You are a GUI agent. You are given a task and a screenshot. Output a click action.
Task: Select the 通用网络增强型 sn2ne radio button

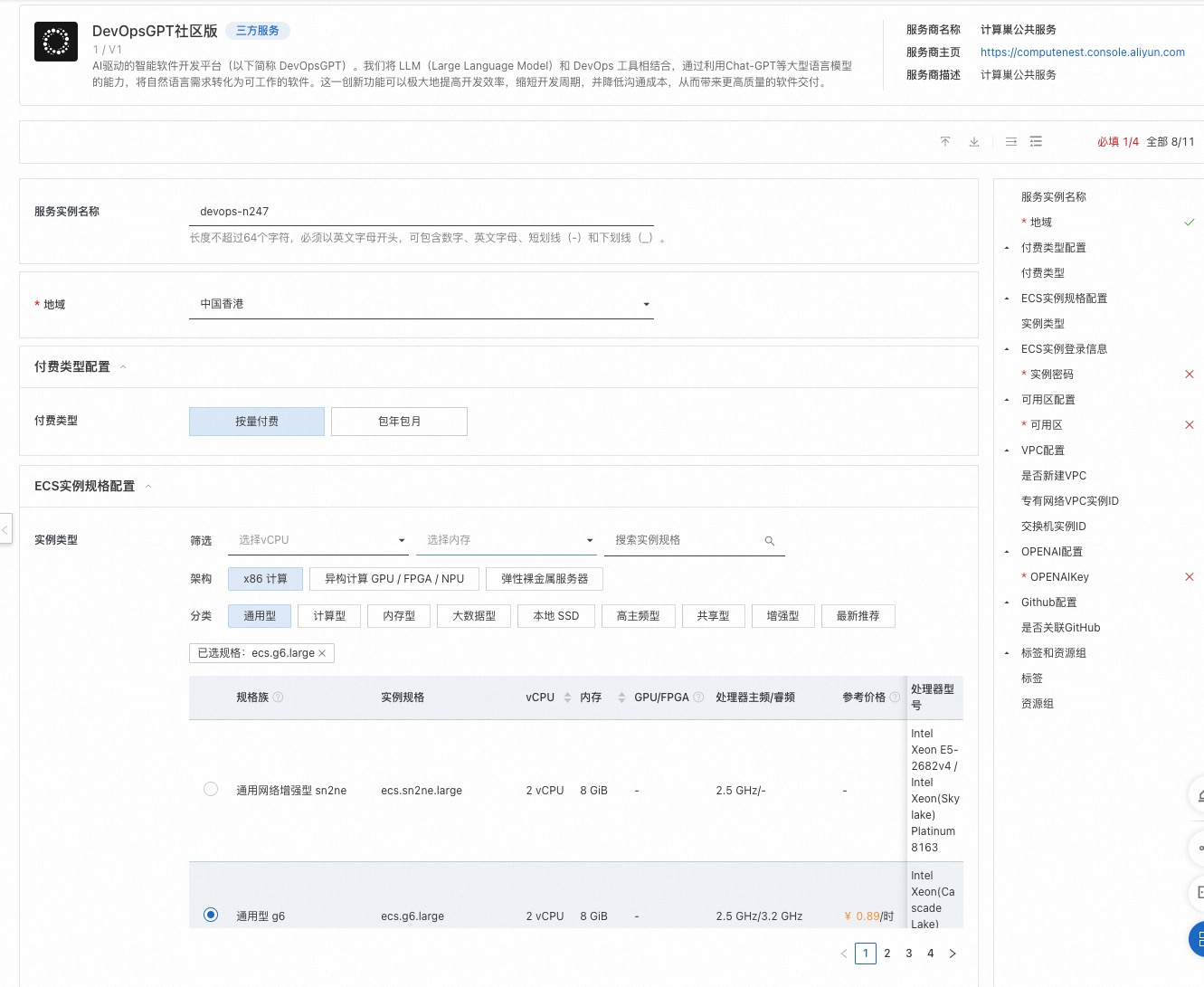pos(211,789)
